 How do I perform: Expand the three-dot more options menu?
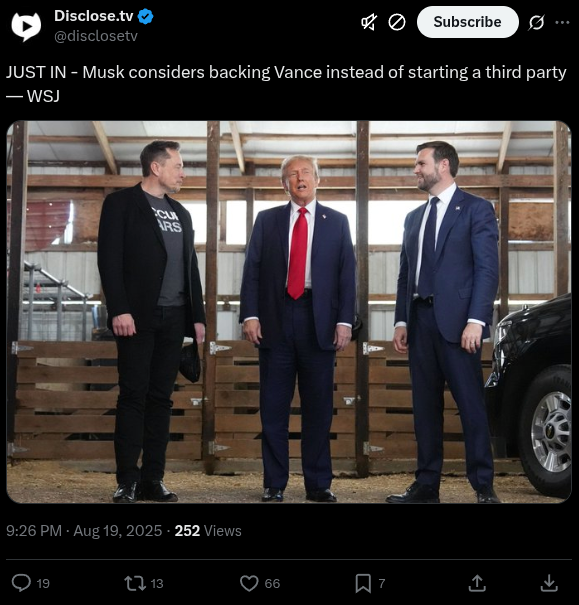pyautogui.click(x=562, y=22)
